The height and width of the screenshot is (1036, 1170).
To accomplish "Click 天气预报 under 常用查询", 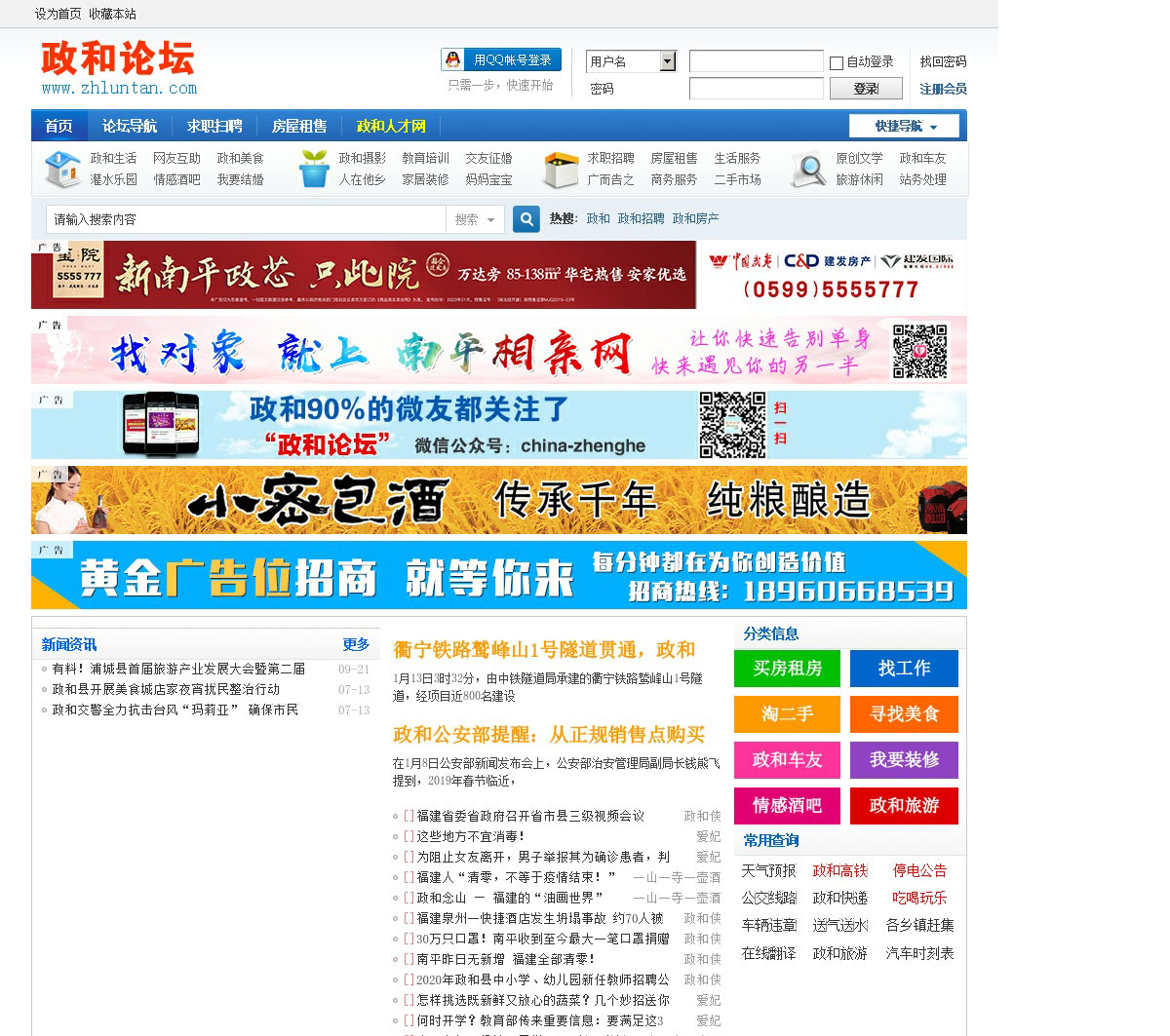I will (768, 870).
